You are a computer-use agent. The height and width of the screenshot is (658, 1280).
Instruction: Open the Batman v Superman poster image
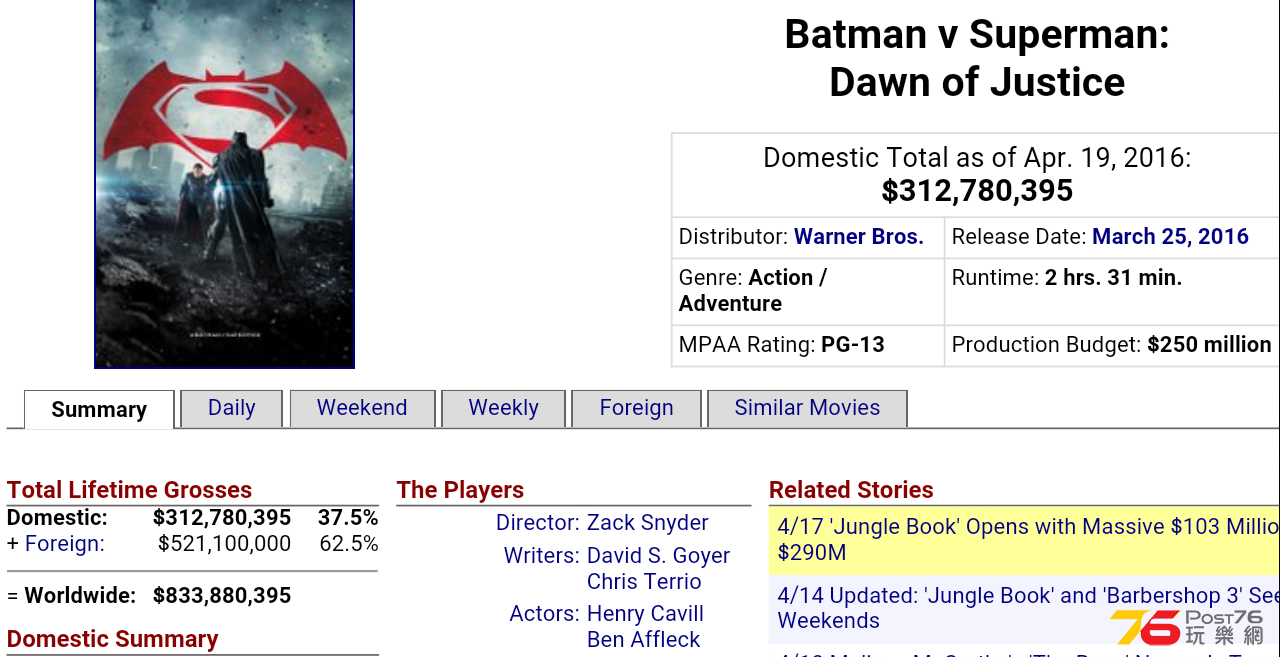point(224,184)
